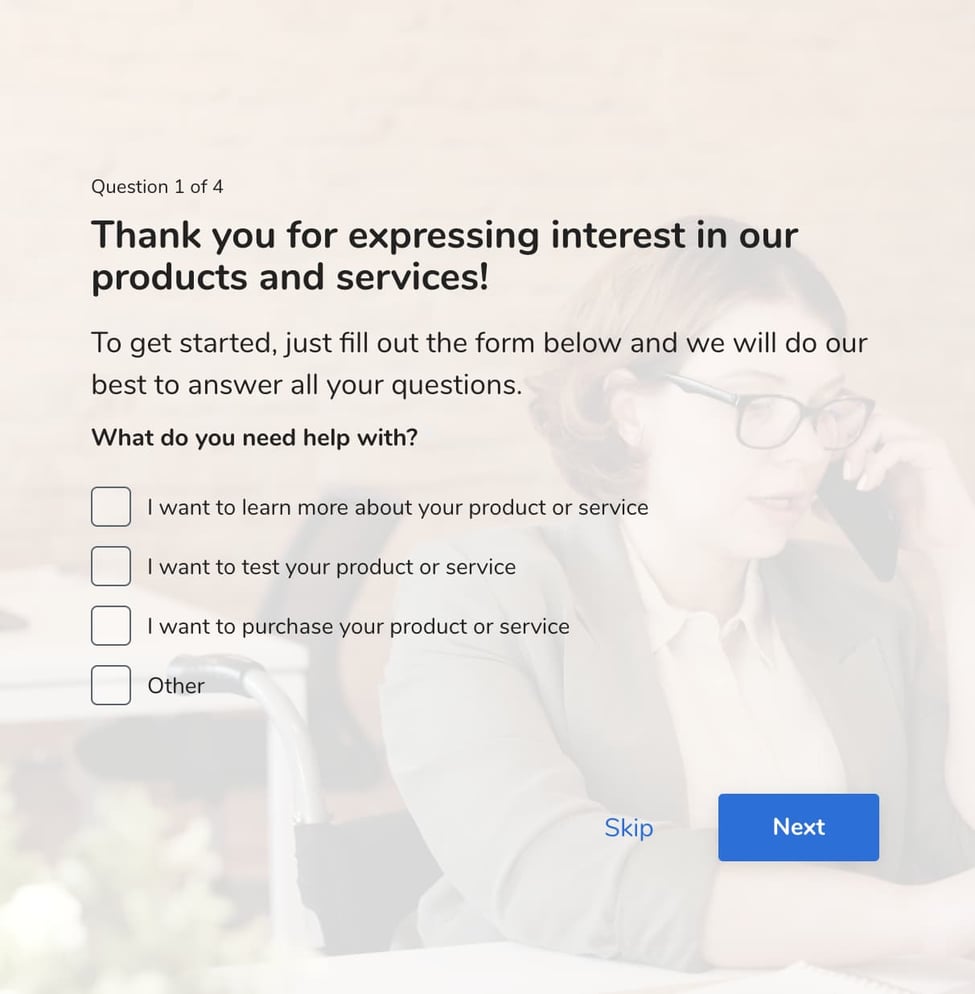Enable the purchase your product checkbox
Image resolution: width=975 pixels, height=994 pixels.
coord(111,626)
